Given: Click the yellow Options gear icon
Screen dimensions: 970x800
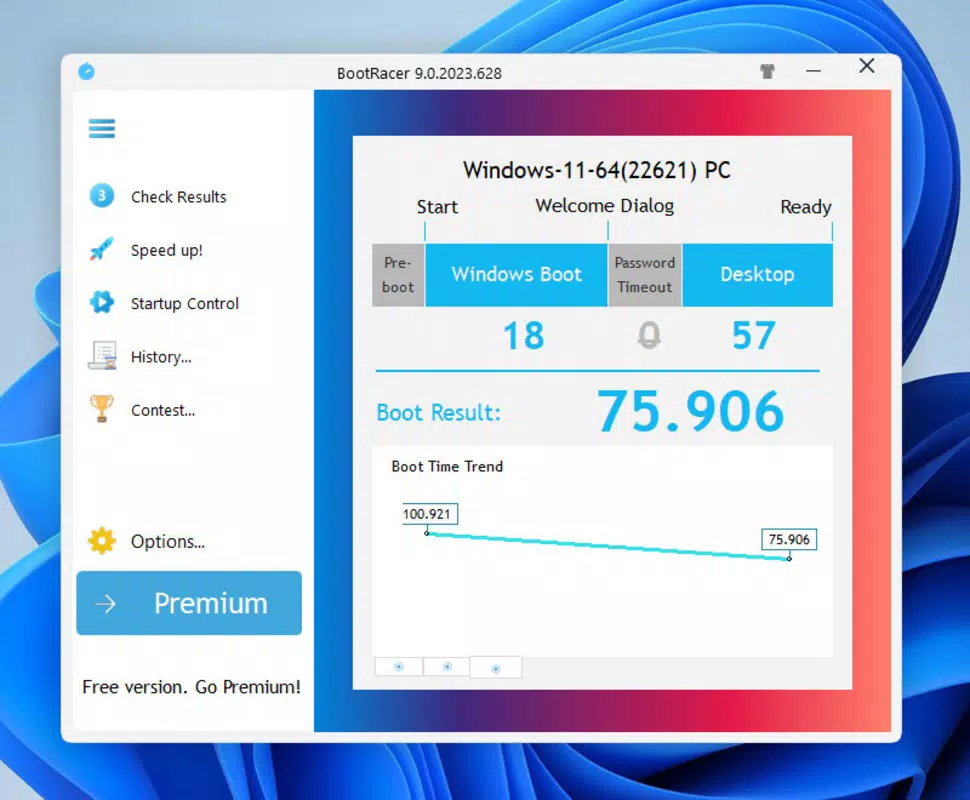Looking at the screenshot, I should (101, 541).
